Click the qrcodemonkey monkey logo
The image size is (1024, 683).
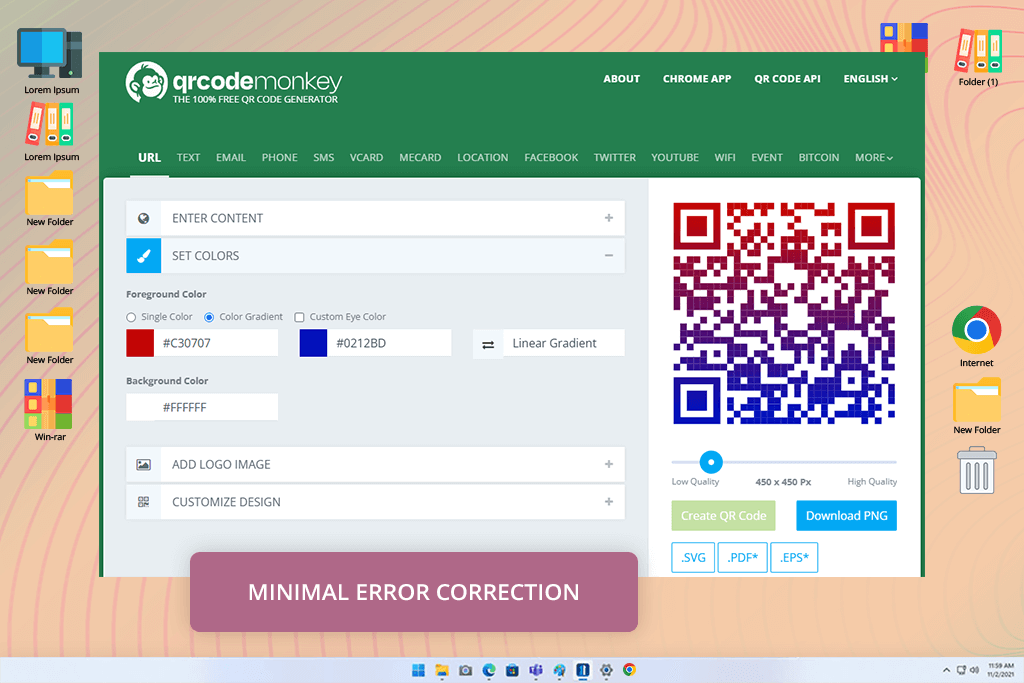[147, 82]
